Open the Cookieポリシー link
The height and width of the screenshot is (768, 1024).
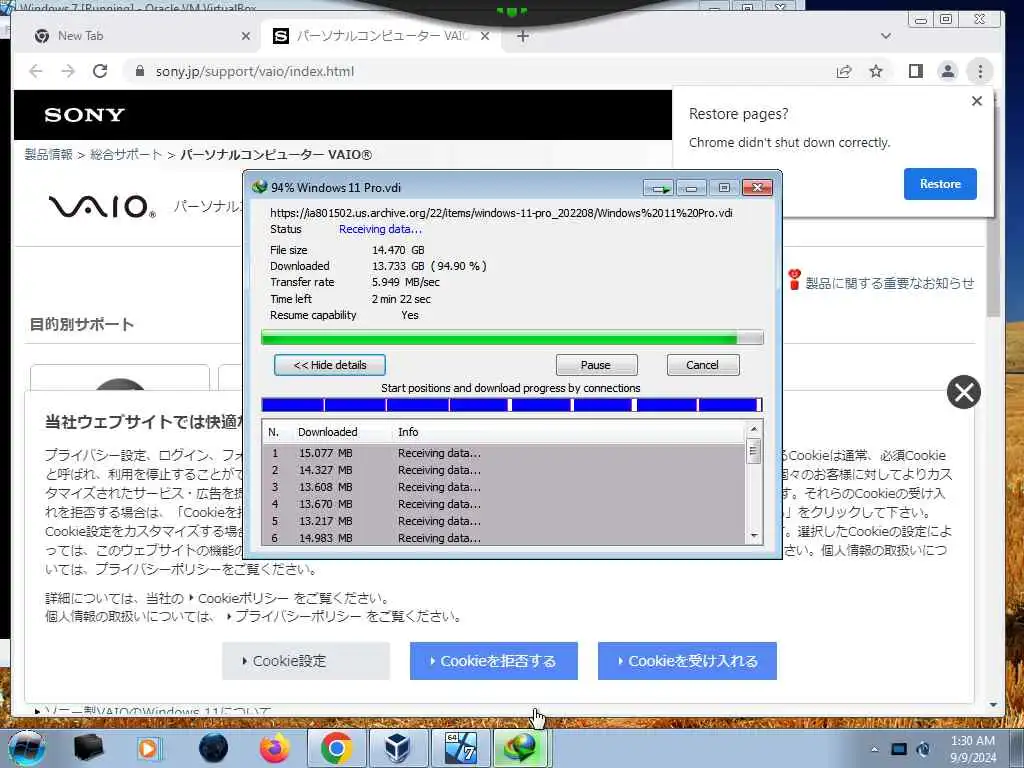point(242,598)
